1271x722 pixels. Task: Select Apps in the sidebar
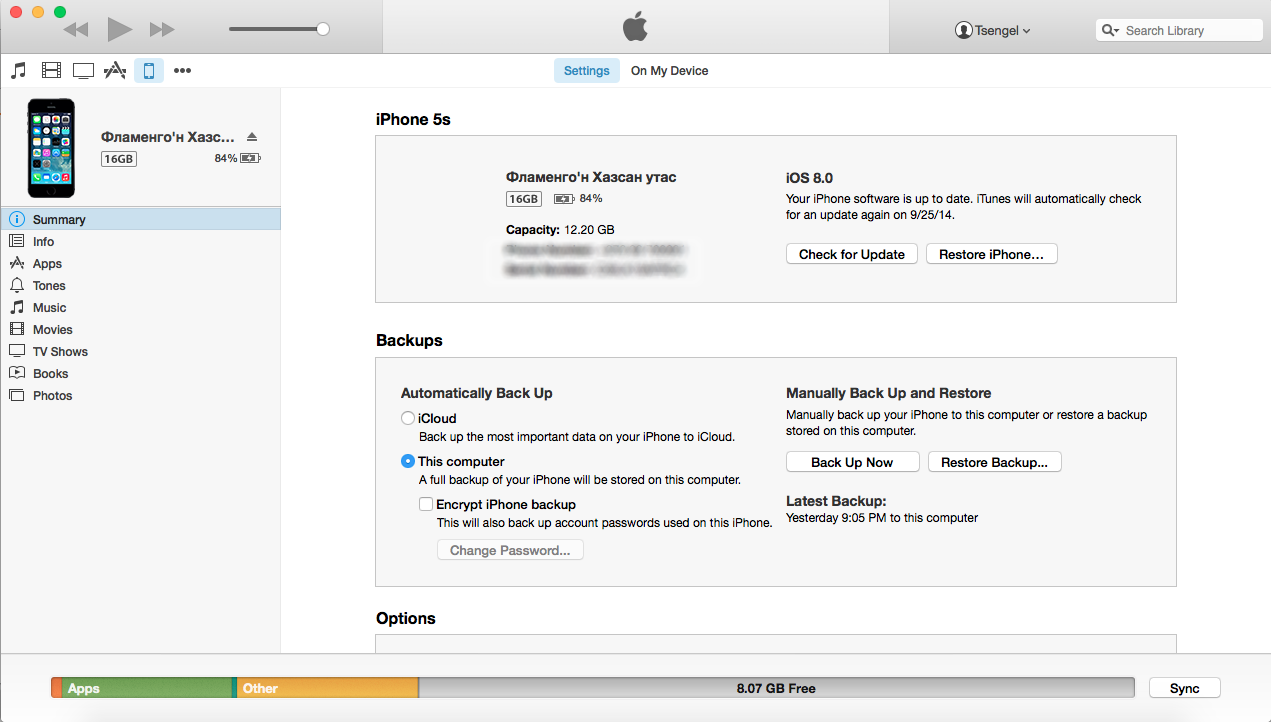[x=141, y=263]
